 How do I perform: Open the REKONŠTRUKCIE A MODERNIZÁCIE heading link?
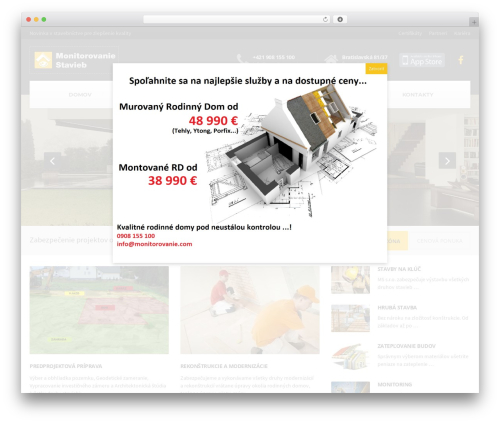coord(224,366)
